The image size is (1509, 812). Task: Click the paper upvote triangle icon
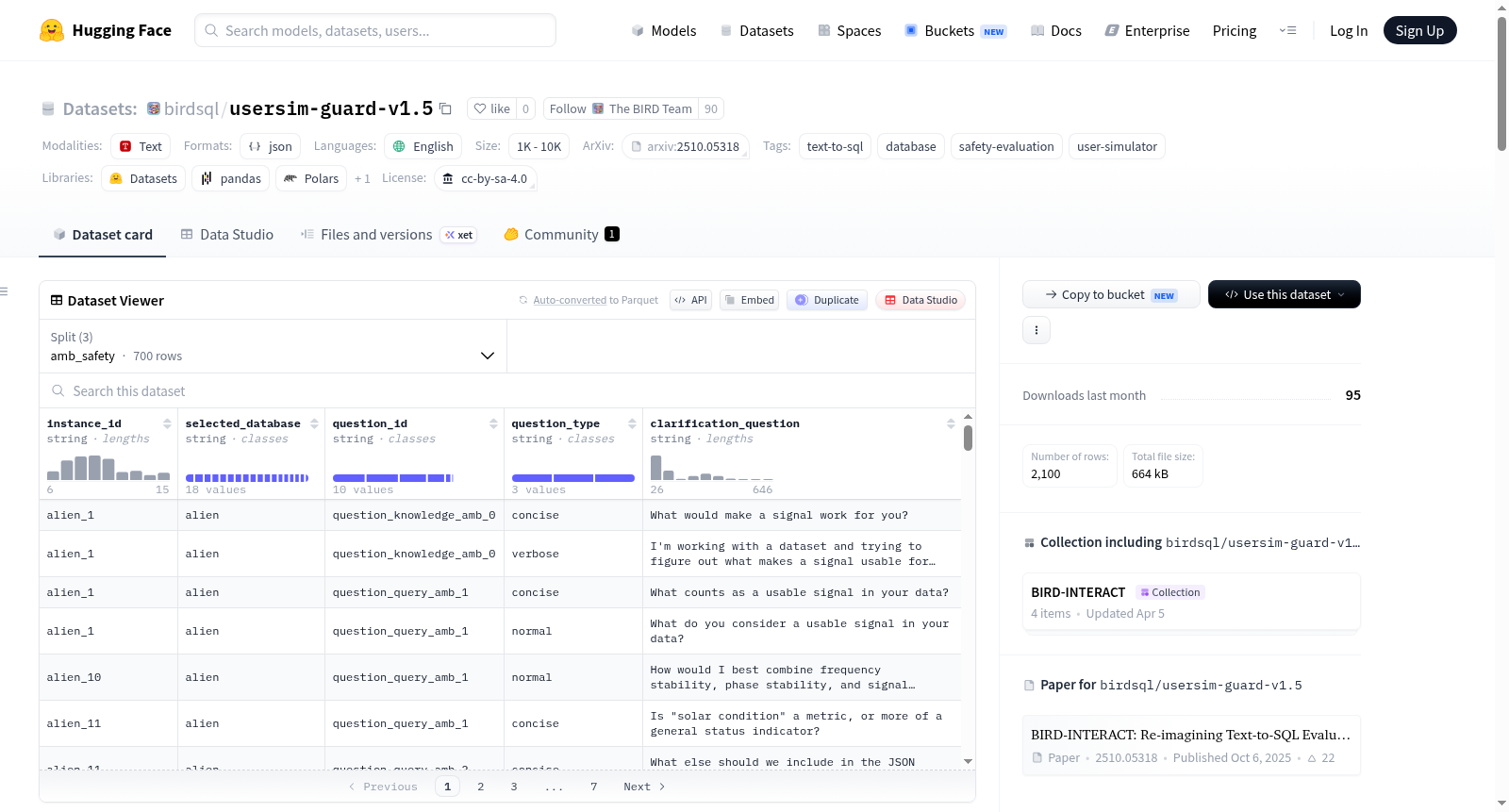pyautogui.click(x=1312, y=758)
